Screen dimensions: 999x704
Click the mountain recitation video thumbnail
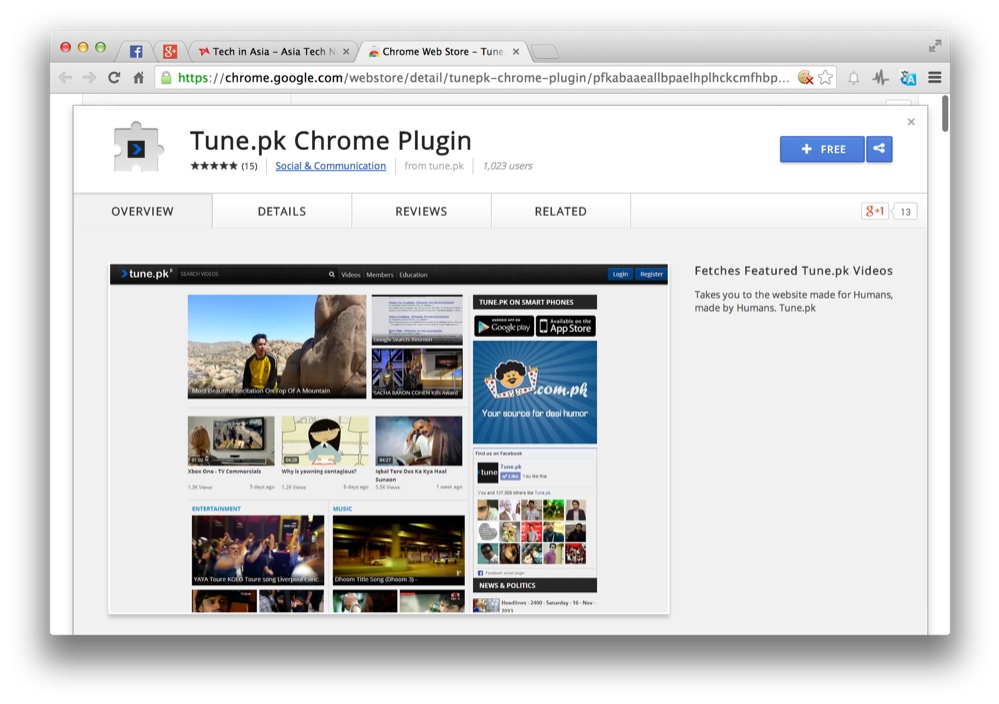click(x=277, y=347)
